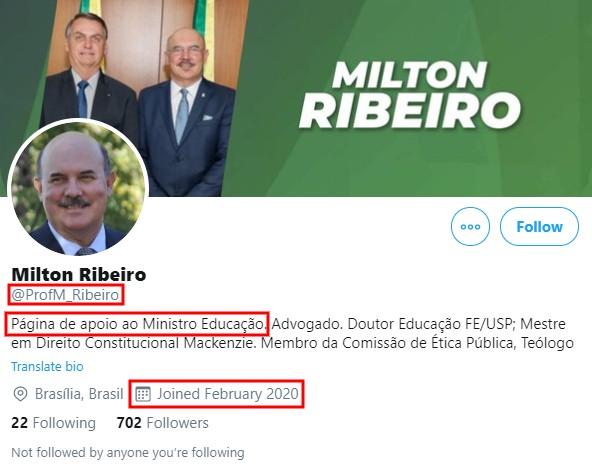
Task: Click the Joined February 2020 text
Action: click(x=228, y=394)
